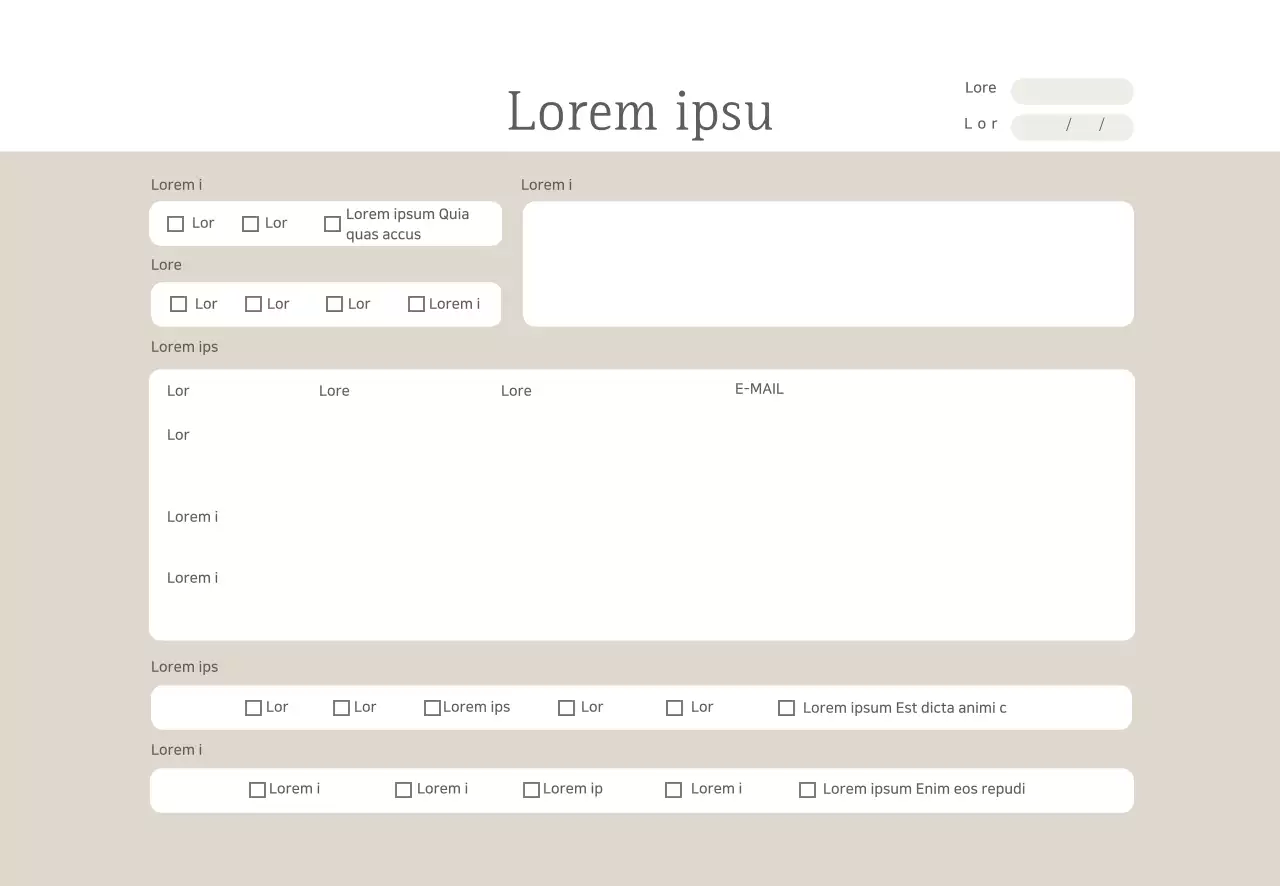
Task: Select the "Lorem ips" checkbox option
Action: (x=433, y=708)
